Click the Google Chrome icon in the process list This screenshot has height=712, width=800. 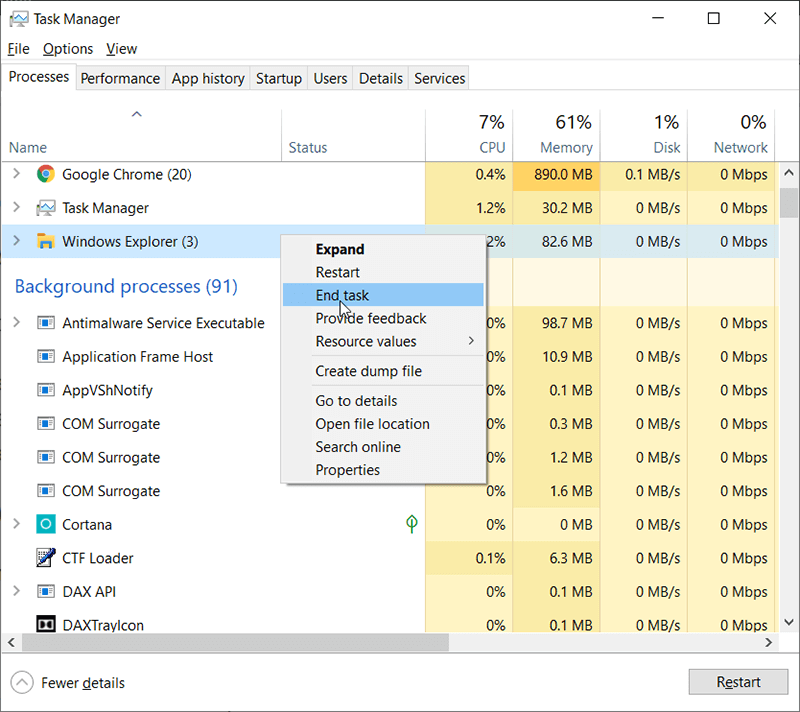tap(44, 174)
